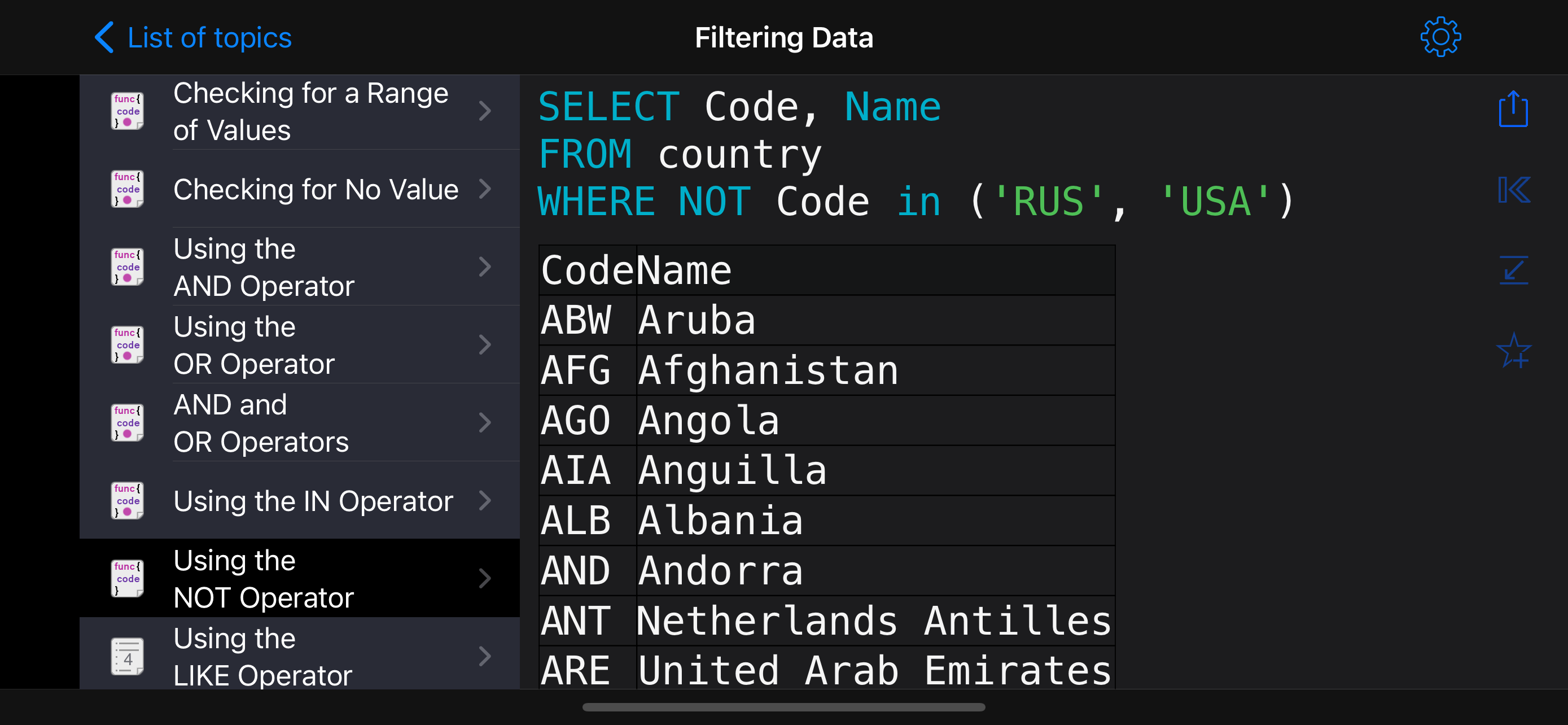
Task: Expand chevron for Checking for a Range of Values
Action: coord(485,111)
